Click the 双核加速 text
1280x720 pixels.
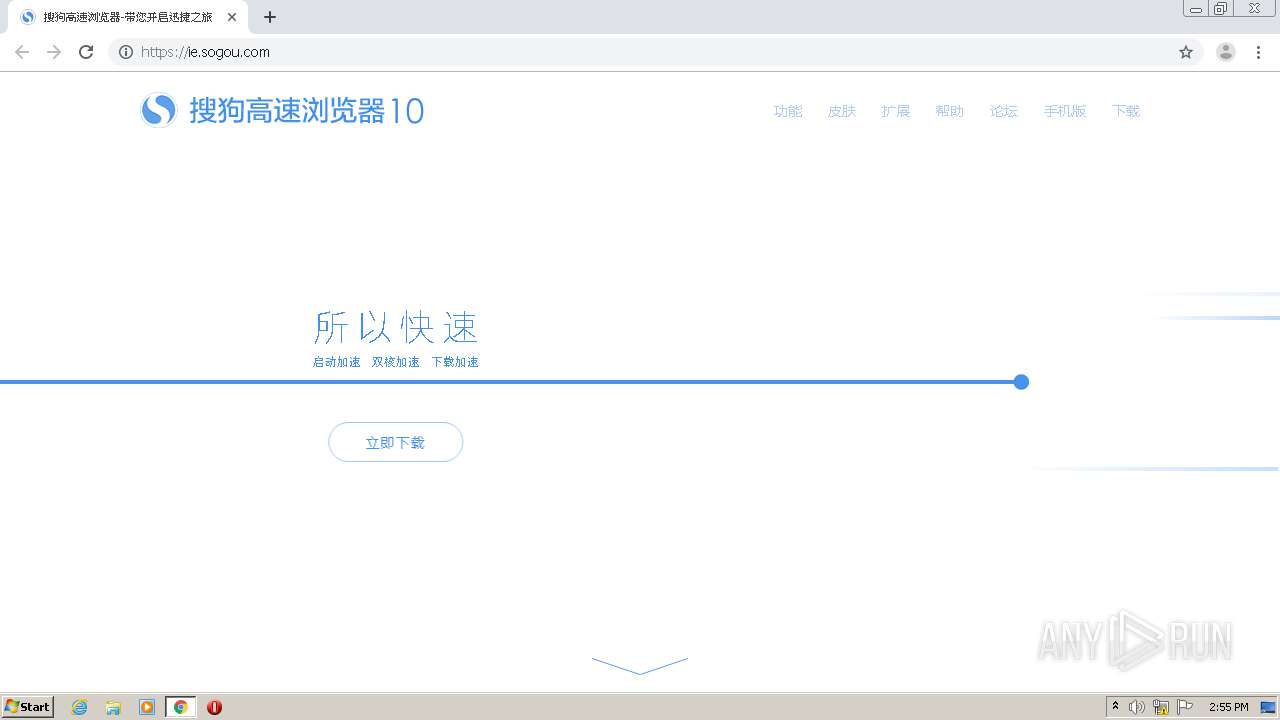click(x=396, y=362)
